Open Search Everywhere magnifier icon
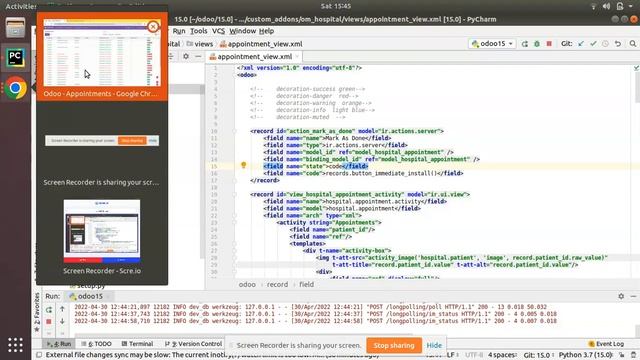The width and height of the screenshot is (640, 360). click(633, 44)
